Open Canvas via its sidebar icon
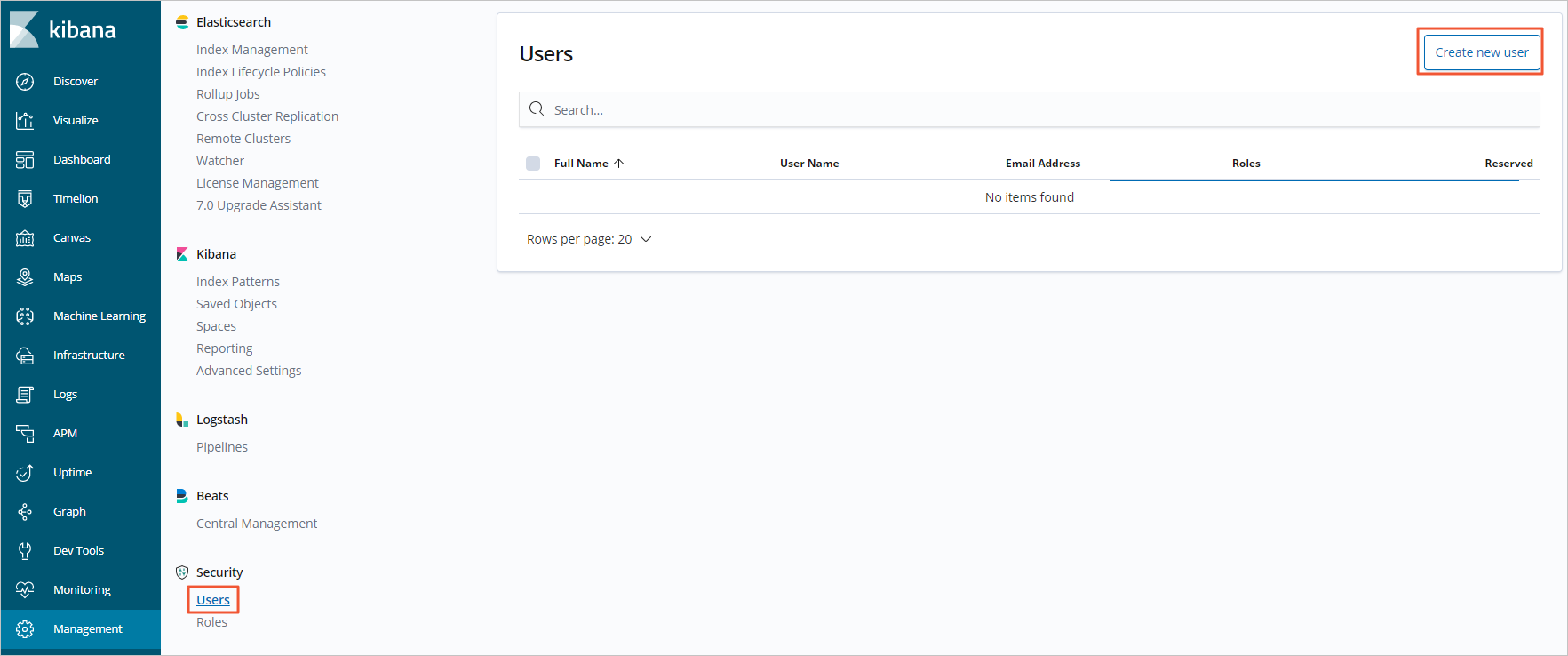The height and width of the screenshot is (656, 1568). pos(25,238)
